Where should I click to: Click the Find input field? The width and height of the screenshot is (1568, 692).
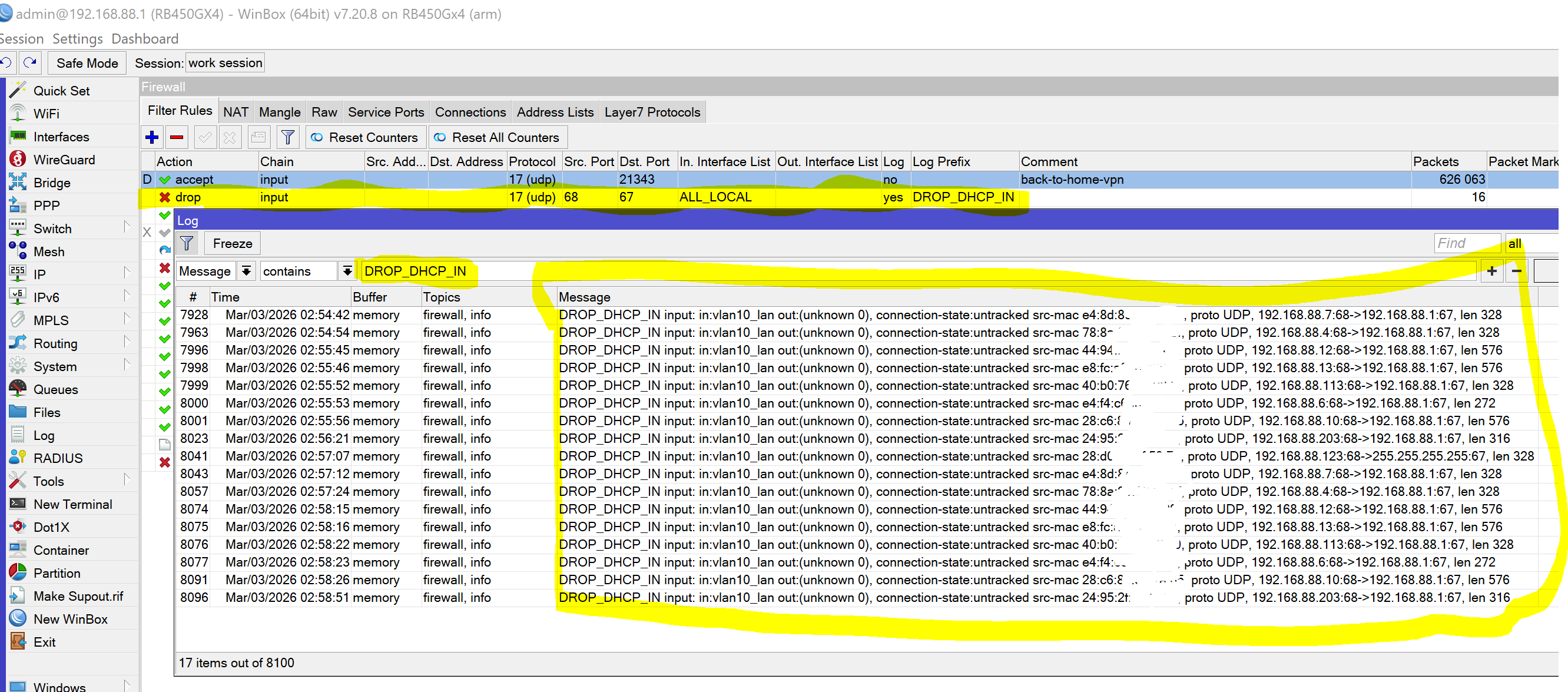pos(1466,243)
